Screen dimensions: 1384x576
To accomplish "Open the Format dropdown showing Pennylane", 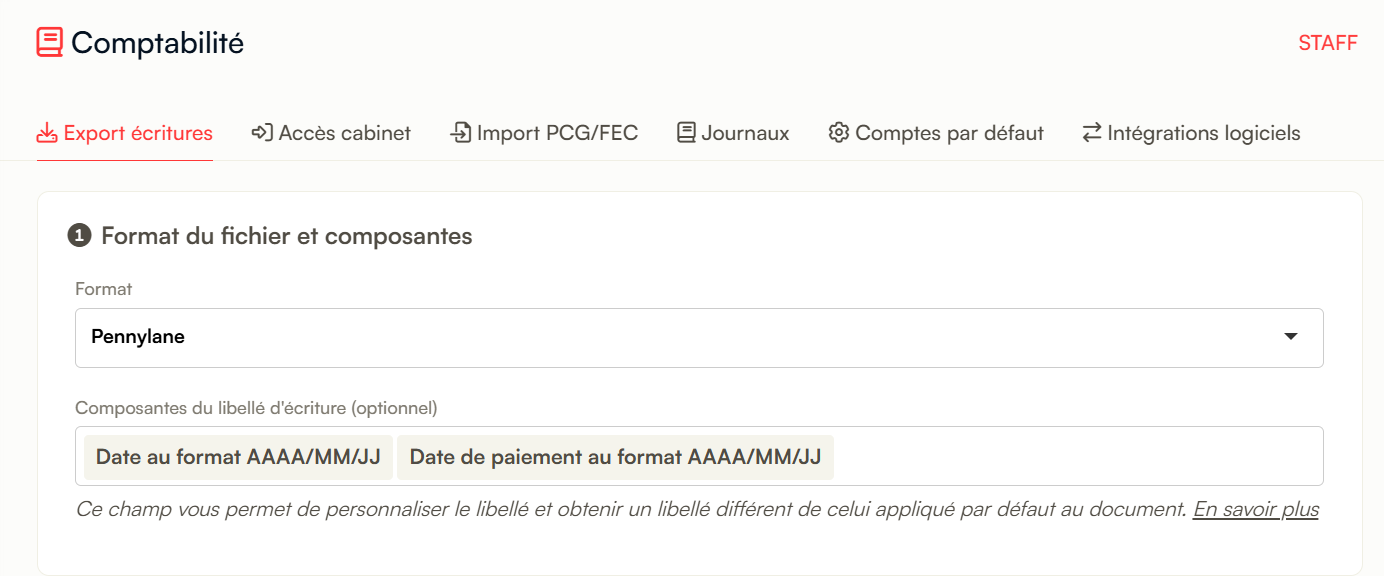I will [x=699, y=337].
